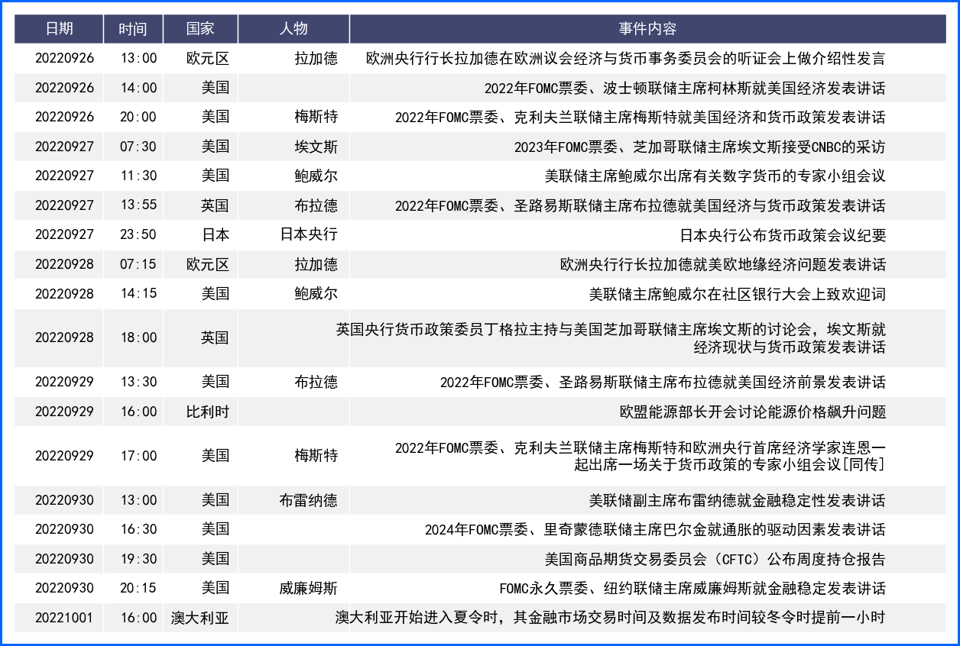Select 拉加德 in the 20220926 13:00 row

click(x=316, y=58)
